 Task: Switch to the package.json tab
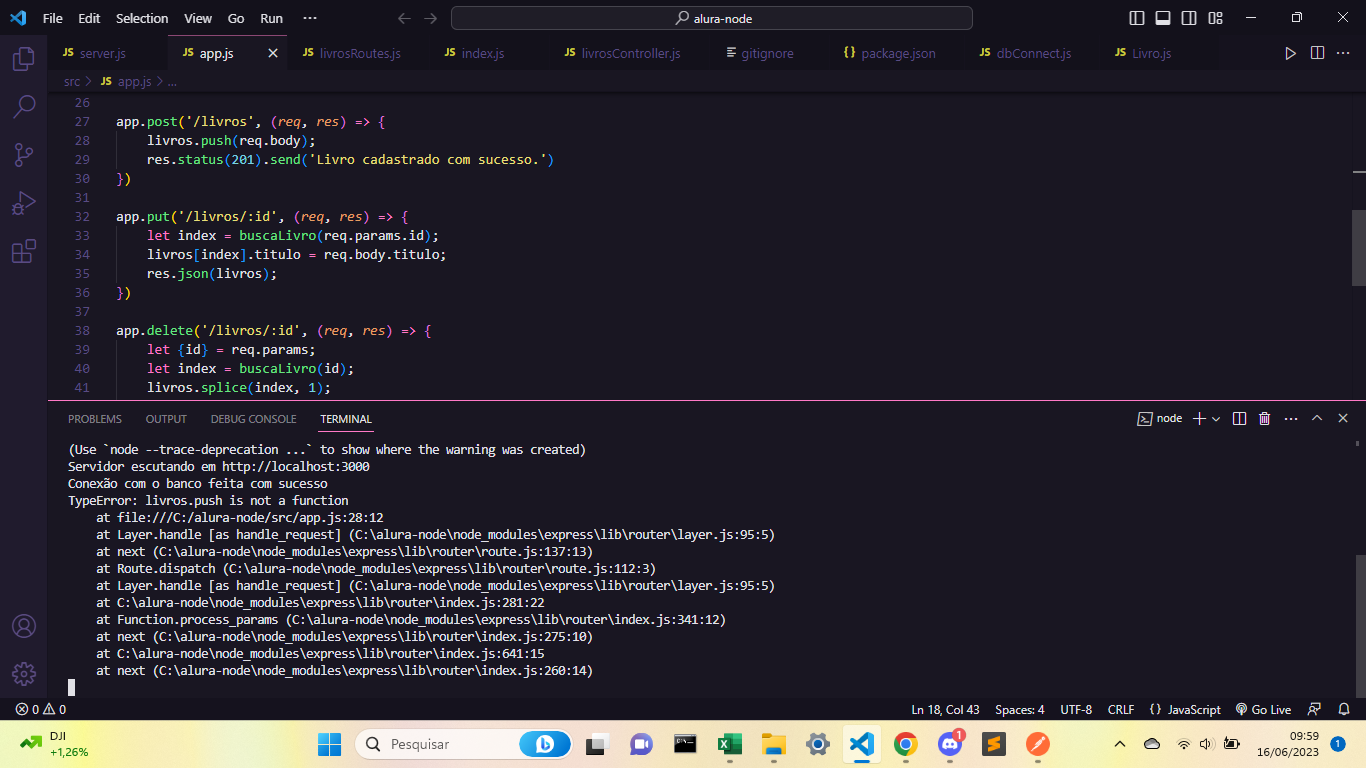898,53
